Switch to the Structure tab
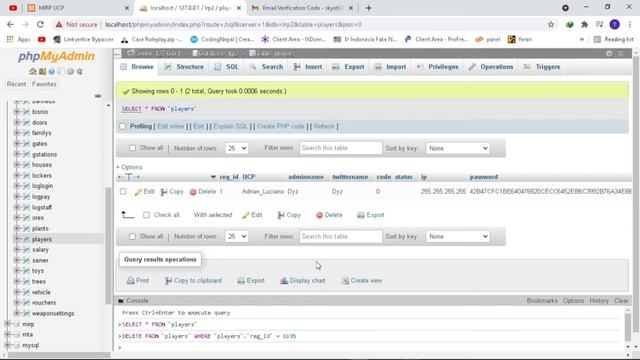The width and height of the screenshot is (640, 360). pyautogui.click(x=184, y=67)
